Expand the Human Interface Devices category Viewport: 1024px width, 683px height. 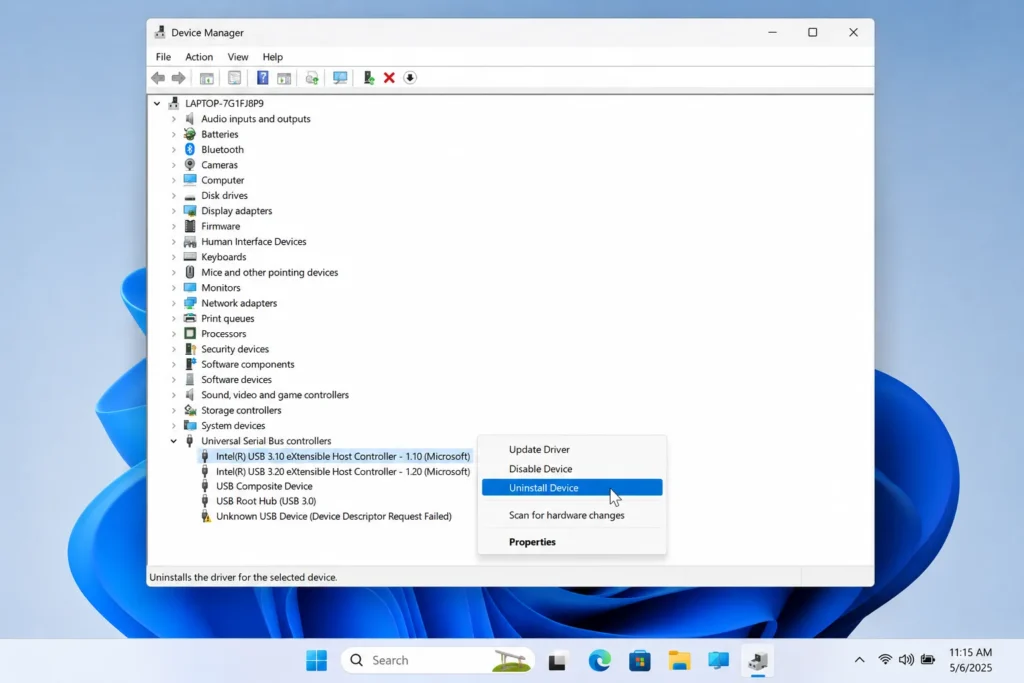(x=174, y=242)
